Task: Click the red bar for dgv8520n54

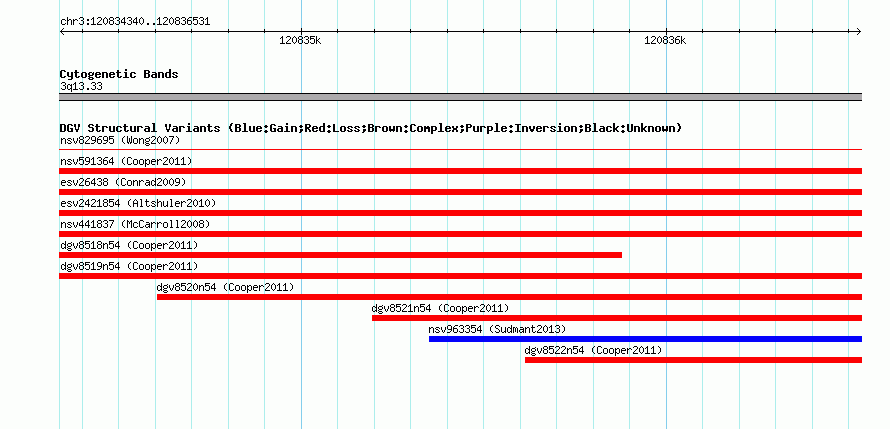Action: tap(510, 297)
